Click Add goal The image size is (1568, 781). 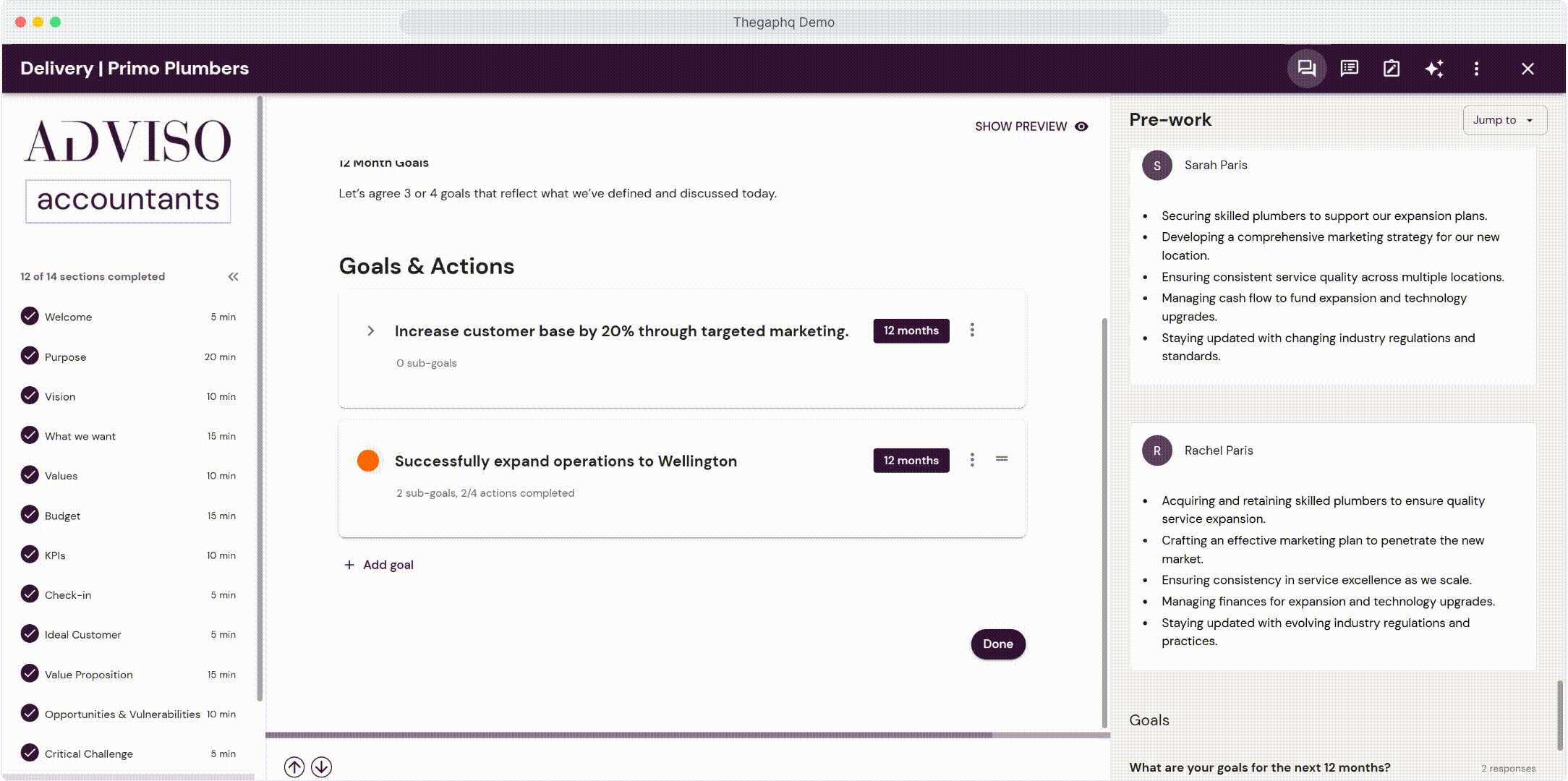point(379,565)
